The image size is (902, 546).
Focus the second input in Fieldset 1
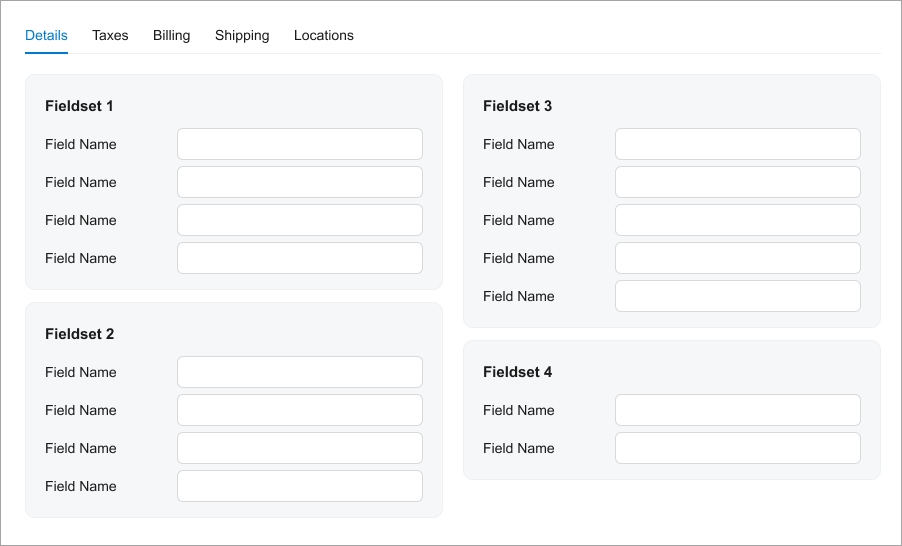coord(300,182)
